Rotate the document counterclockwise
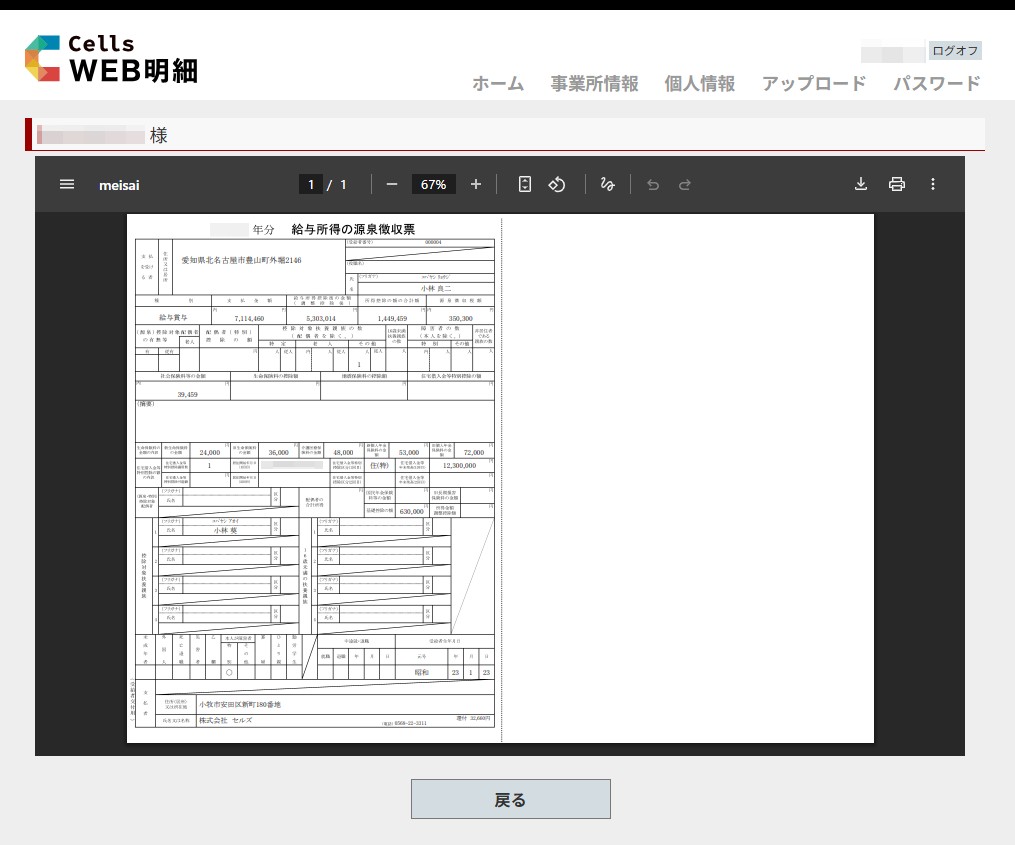1015x845 pixels. (558, 184)
